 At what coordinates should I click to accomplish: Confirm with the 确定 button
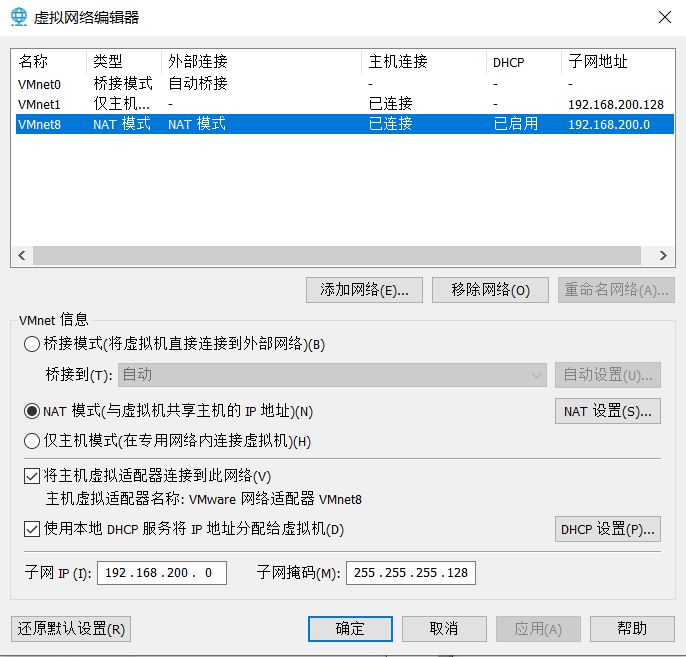[350, 629]
